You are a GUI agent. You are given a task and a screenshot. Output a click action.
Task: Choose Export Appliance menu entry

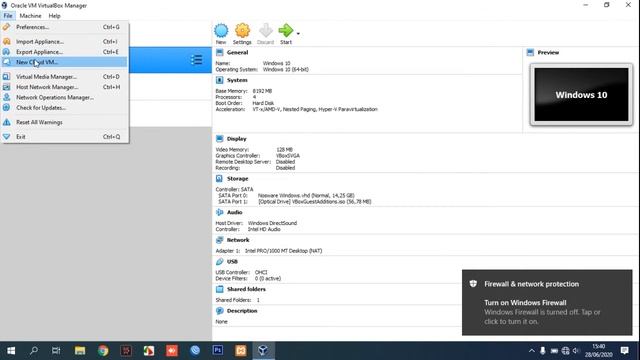64,52
